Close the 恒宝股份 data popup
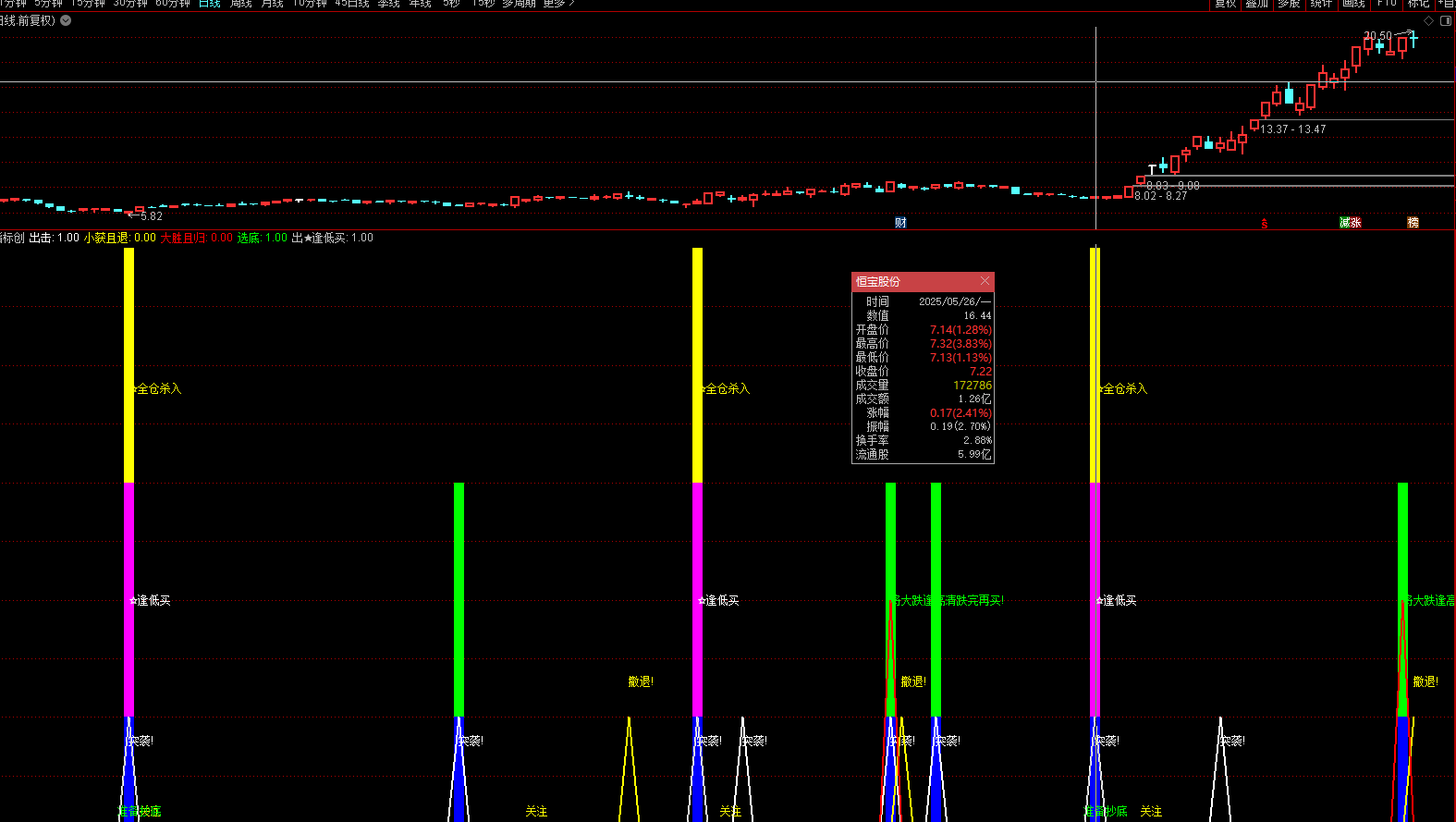1456x822 pixels. pos(985,281)
